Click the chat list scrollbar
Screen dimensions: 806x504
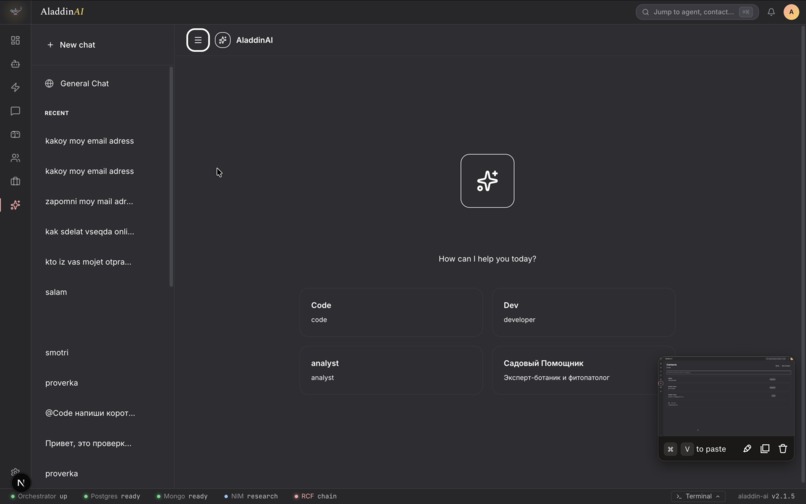(x=171, y=177)
